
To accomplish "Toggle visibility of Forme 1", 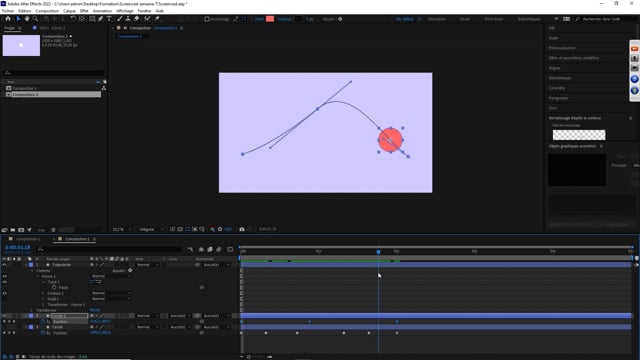I will click(x=4, y=276).
